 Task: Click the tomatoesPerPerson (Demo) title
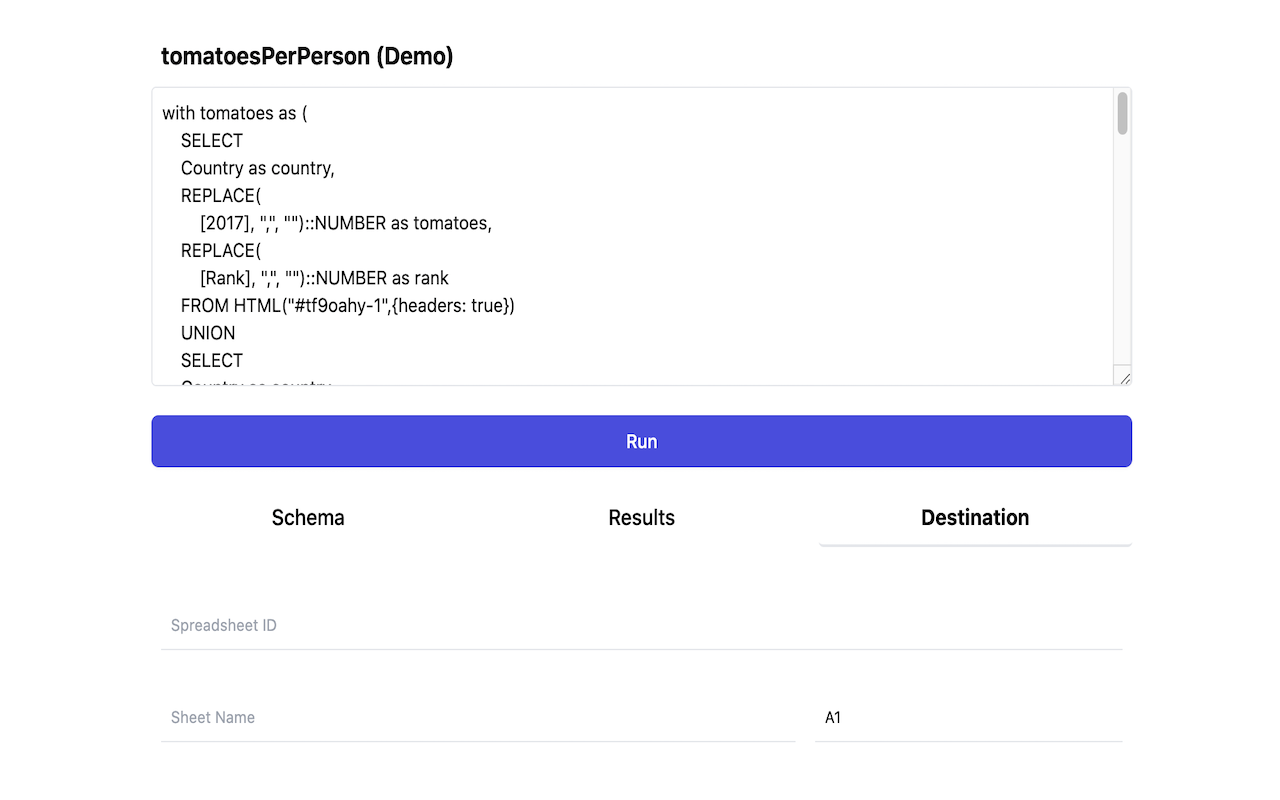[x=307, y=57]
